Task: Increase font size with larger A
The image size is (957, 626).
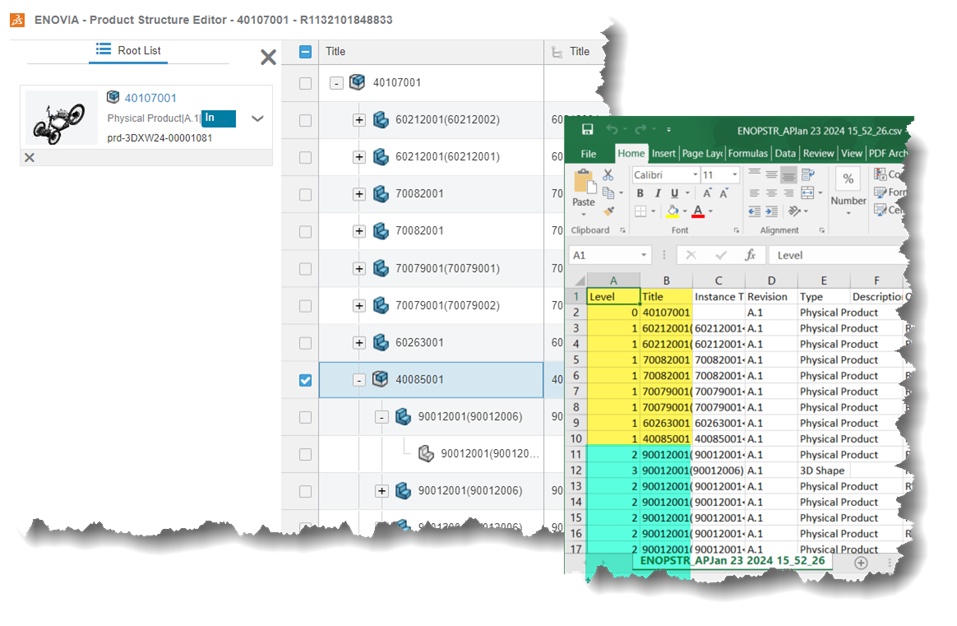Action: (707, 193)
